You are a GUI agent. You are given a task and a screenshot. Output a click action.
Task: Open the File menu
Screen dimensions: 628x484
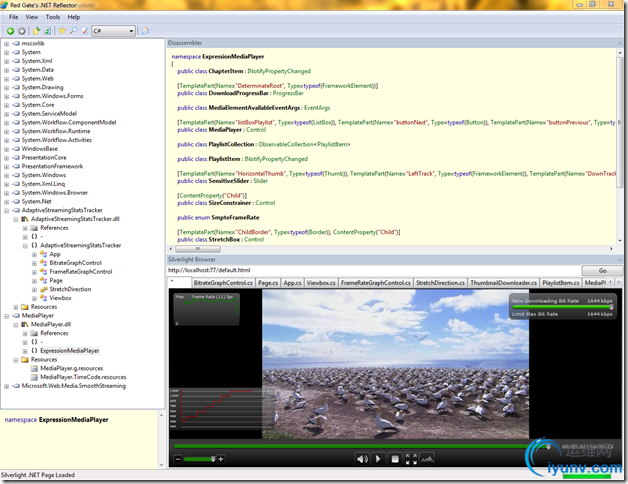click(x=14, y=17)
